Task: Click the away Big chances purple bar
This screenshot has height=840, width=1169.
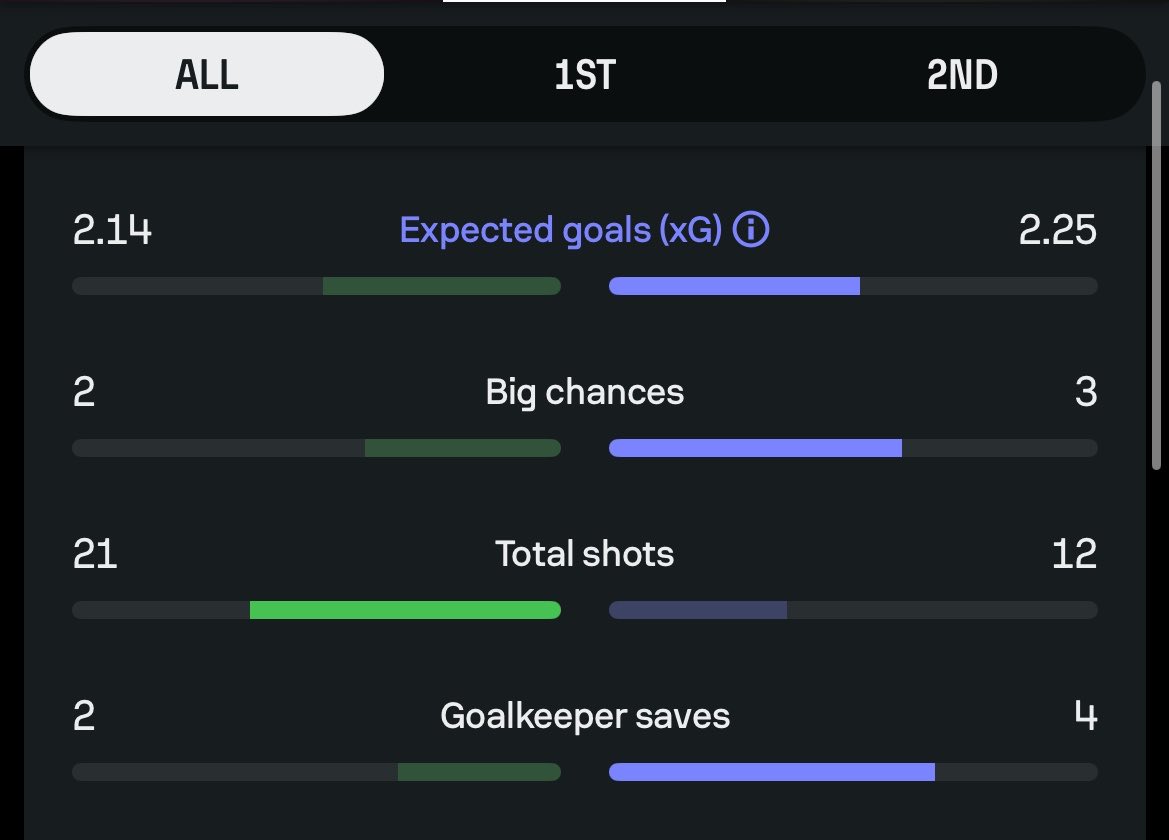Action: tap(755, 448)
